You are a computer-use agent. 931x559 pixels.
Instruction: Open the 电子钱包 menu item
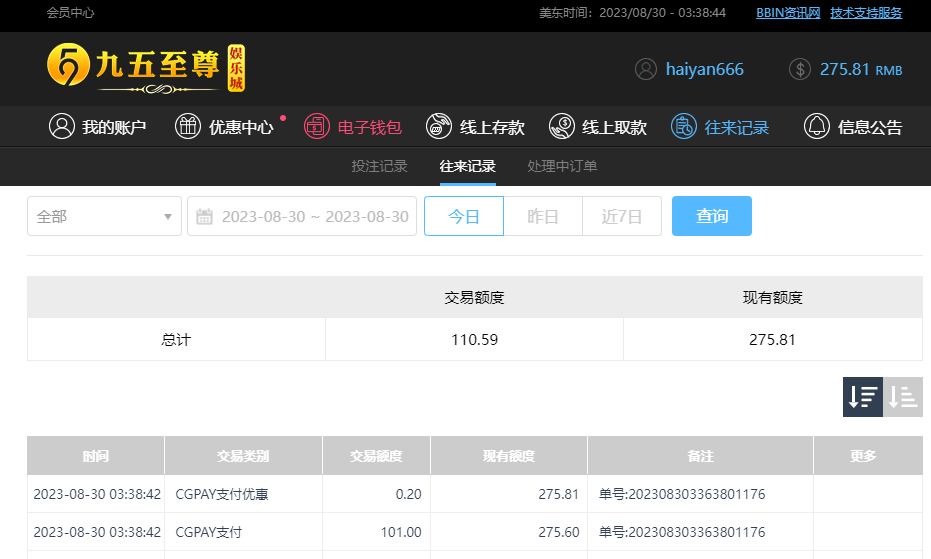[353, 127]
